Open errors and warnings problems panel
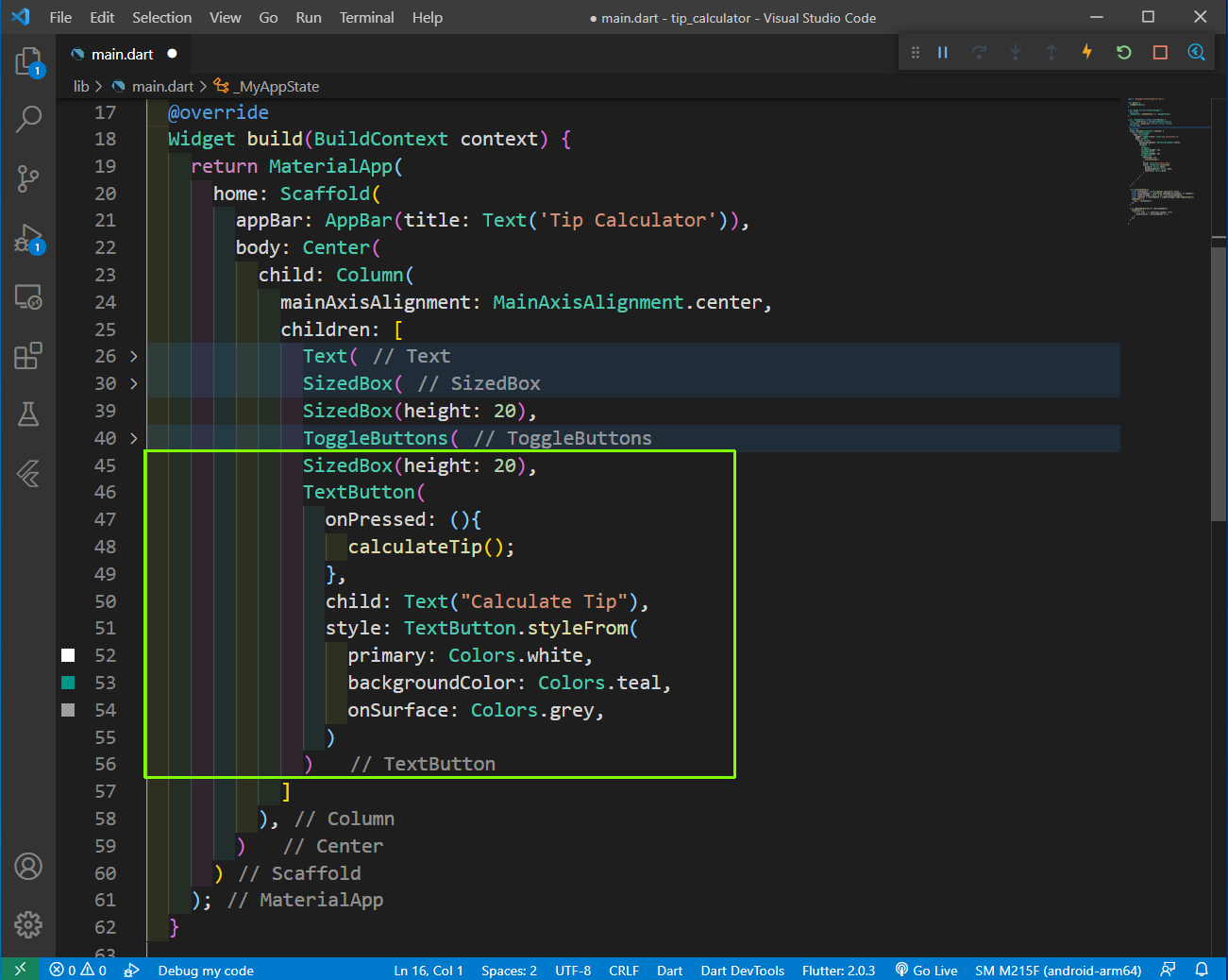1228x980 pixels. coord(78,970)
